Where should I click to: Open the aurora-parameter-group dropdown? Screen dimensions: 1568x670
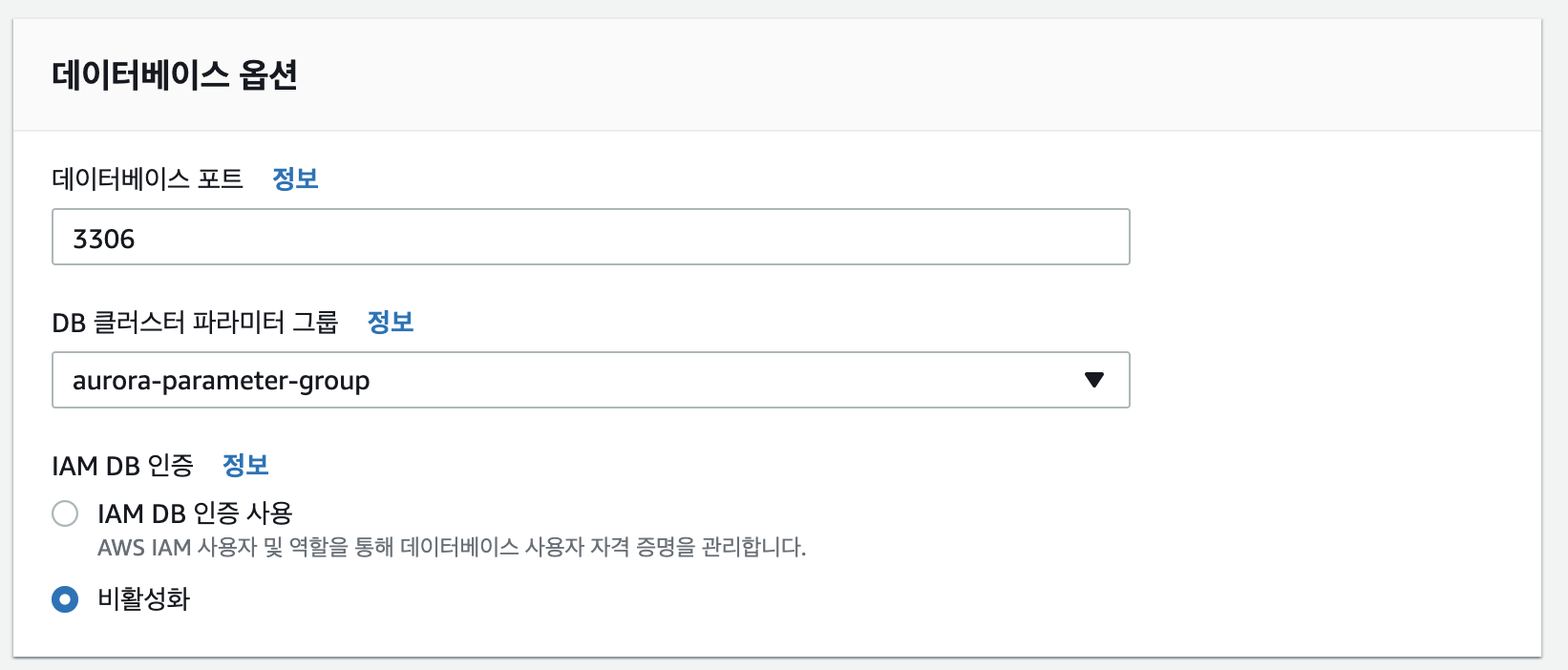point(590,380)
